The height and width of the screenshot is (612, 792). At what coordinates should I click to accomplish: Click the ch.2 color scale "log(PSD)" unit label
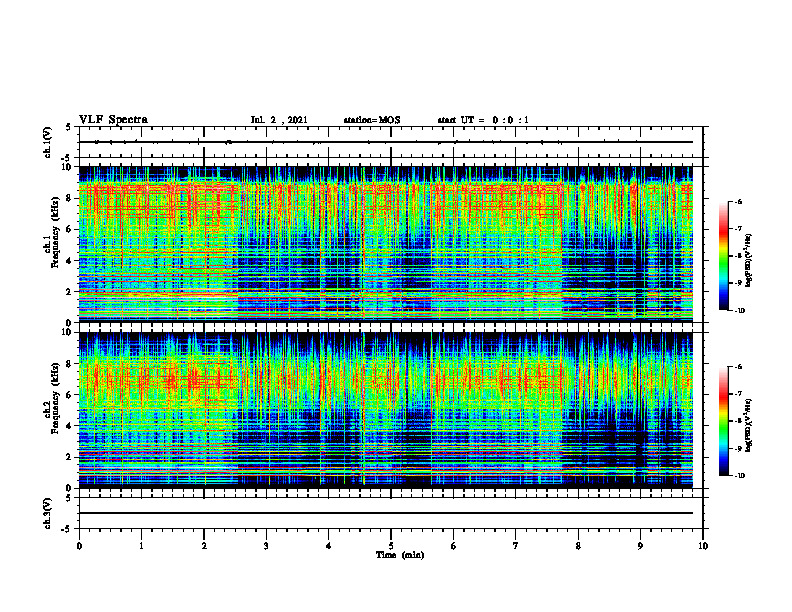[x=749, y=426]
